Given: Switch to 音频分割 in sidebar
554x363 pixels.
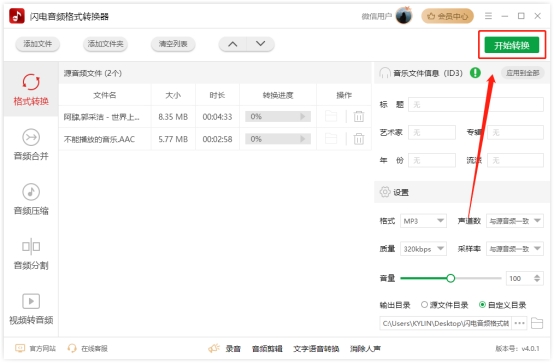Looking at the screenshot, I should [31, 253].
